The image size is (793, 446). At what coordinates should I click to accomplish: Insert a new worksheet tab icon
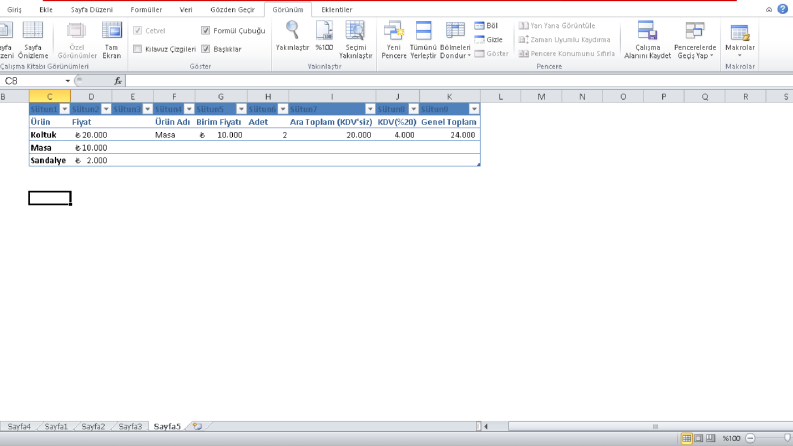(197, 426)
